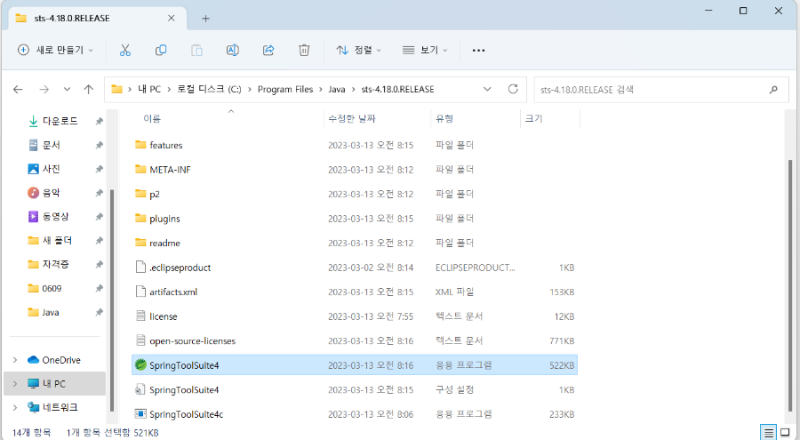Select the p2 folder row
The width and height of the screenshot is (800, 440).
(x=355, y=194)
